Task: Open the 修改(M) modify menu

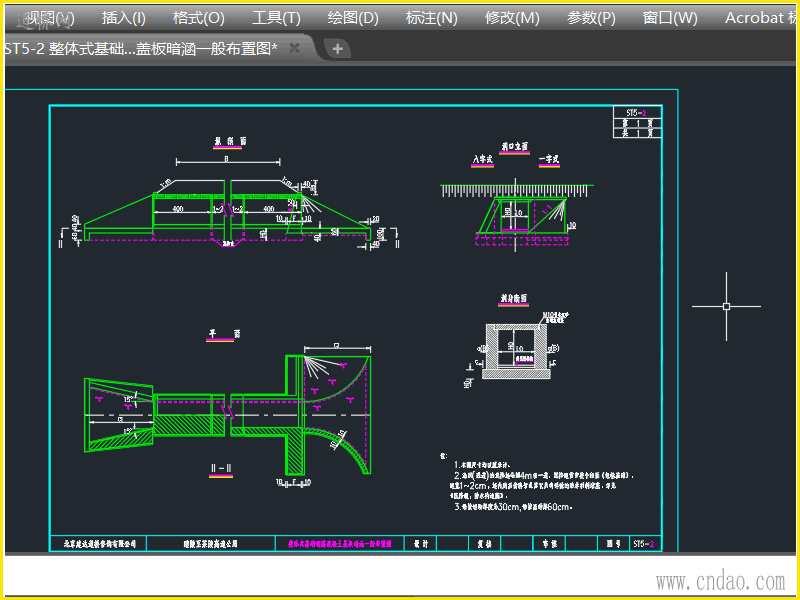Action: (512, 17)
